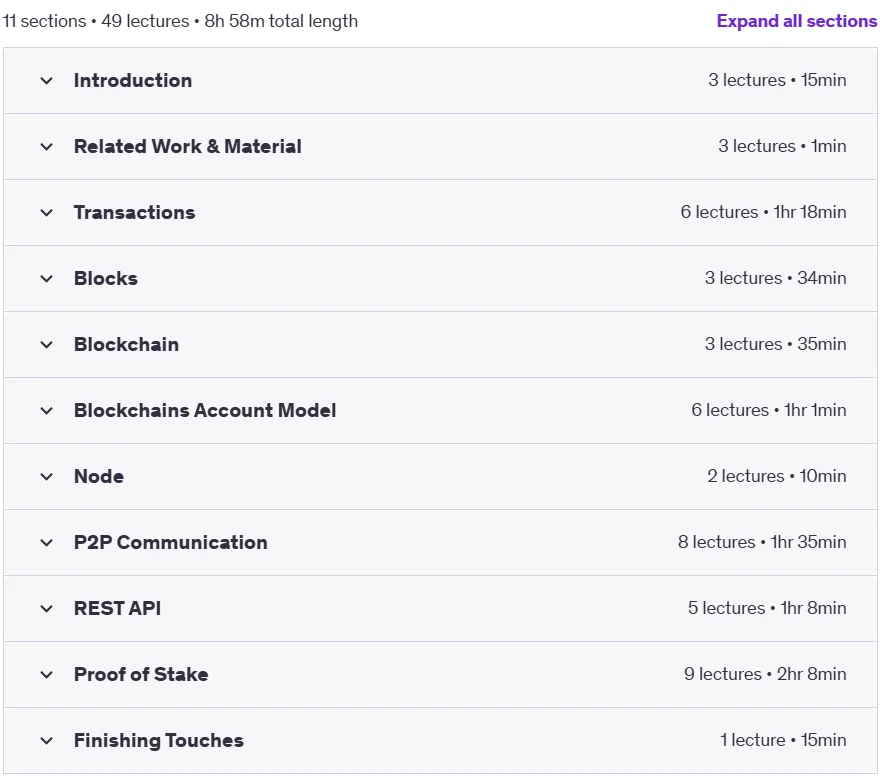Open the Blocks section chevron
880x777 pixels.
[x=47, y=279]
